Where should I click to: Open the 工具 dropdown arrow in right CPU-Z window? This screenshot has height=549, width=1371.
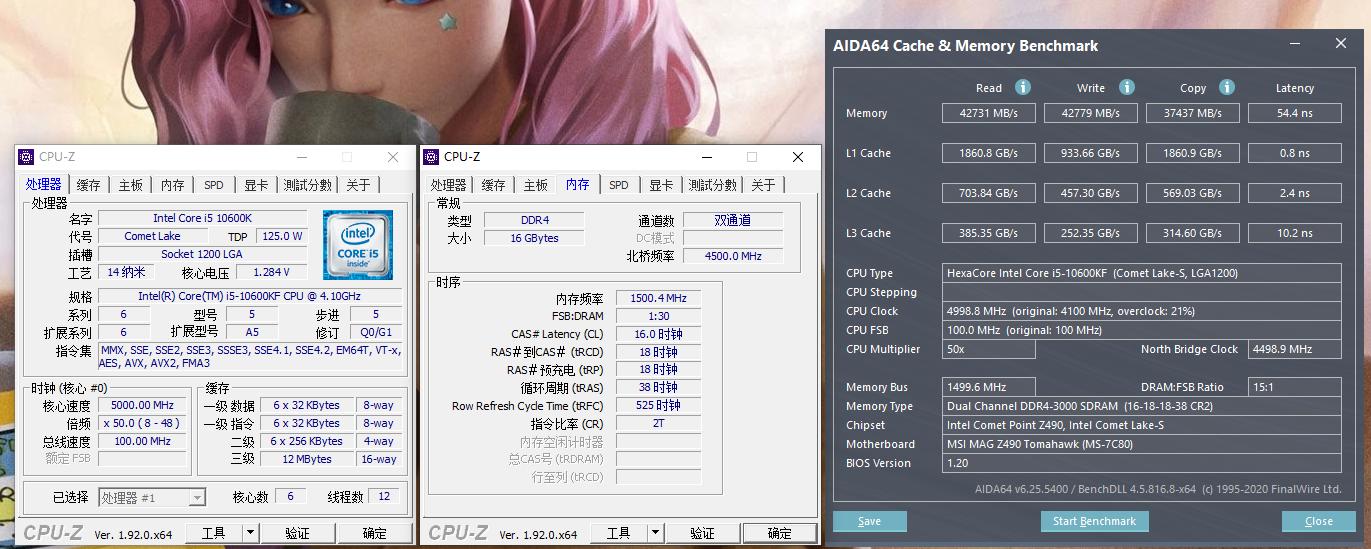(655, 533)
